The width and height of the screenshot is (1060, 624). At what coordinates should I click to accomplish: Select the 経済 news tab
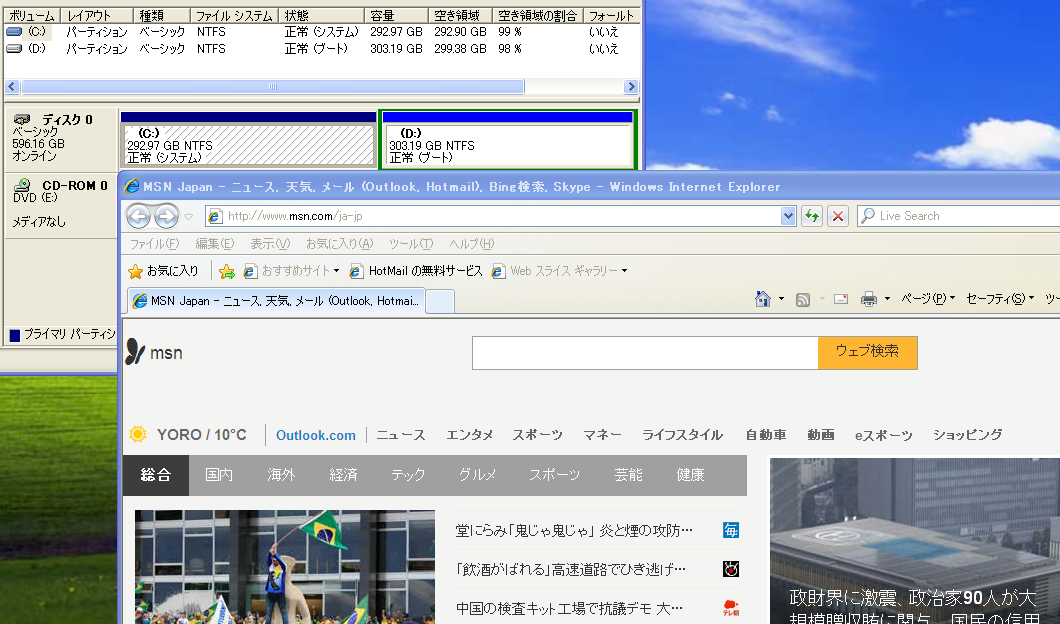pos(343,475)
